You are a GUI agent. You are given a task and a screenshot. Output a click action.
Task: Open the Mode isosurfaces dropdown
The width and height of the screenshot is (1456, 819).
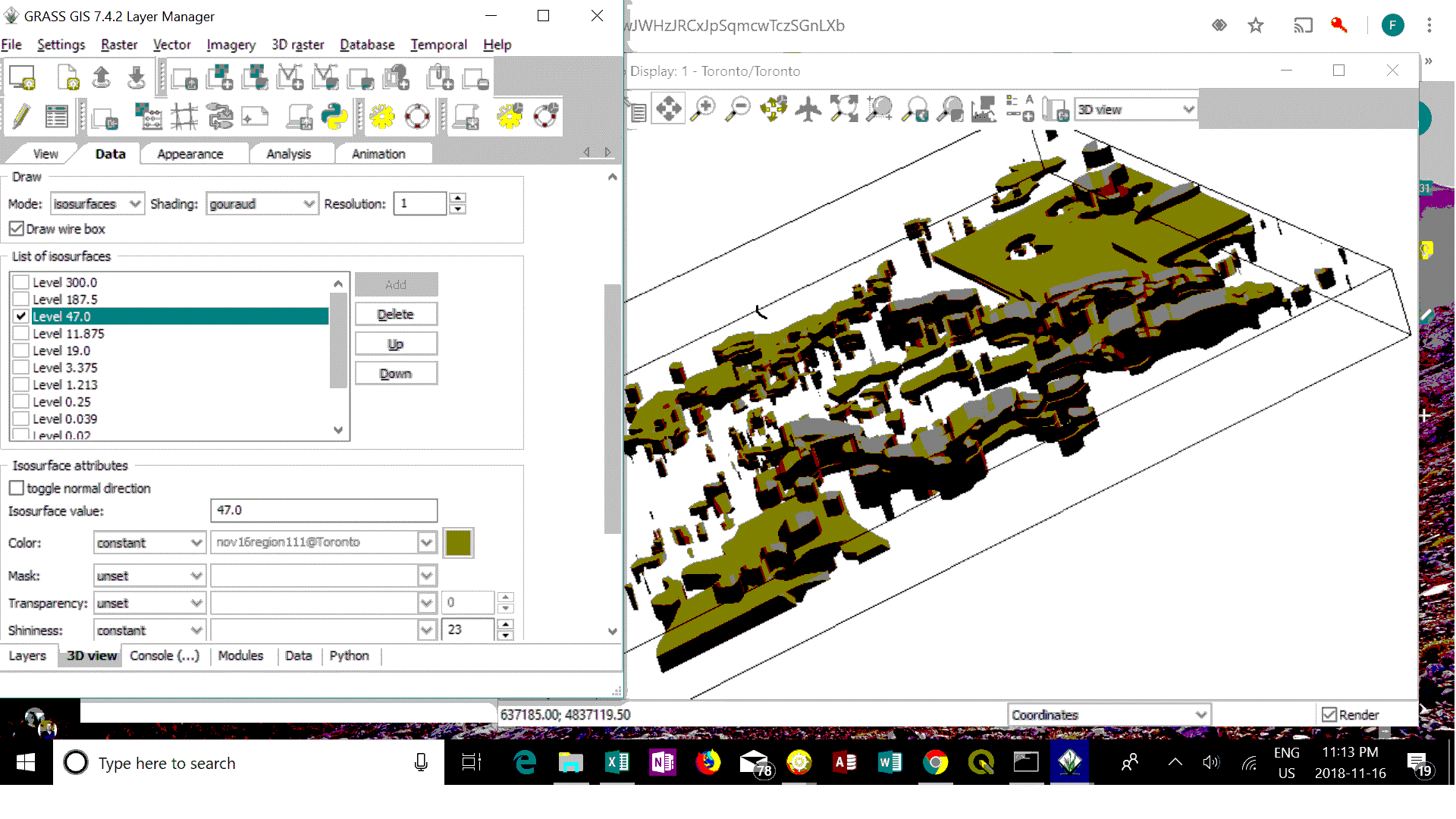(x=97, y=203)
